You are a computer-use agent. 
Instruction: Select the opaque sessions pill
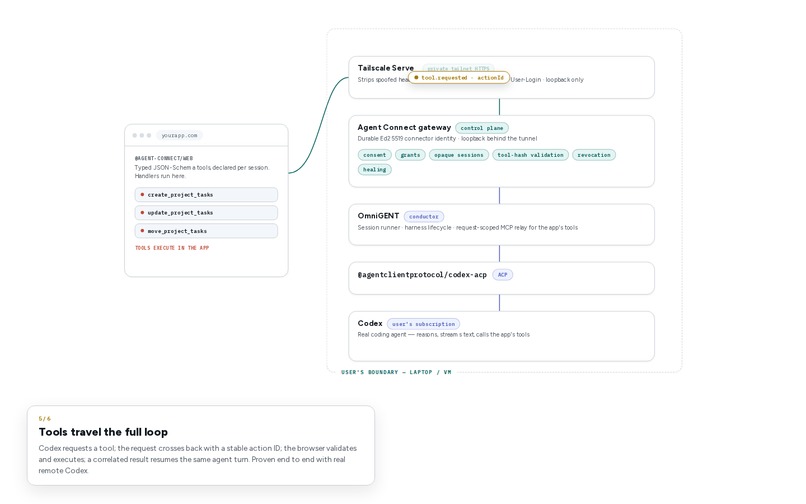(x=459, y=155)
